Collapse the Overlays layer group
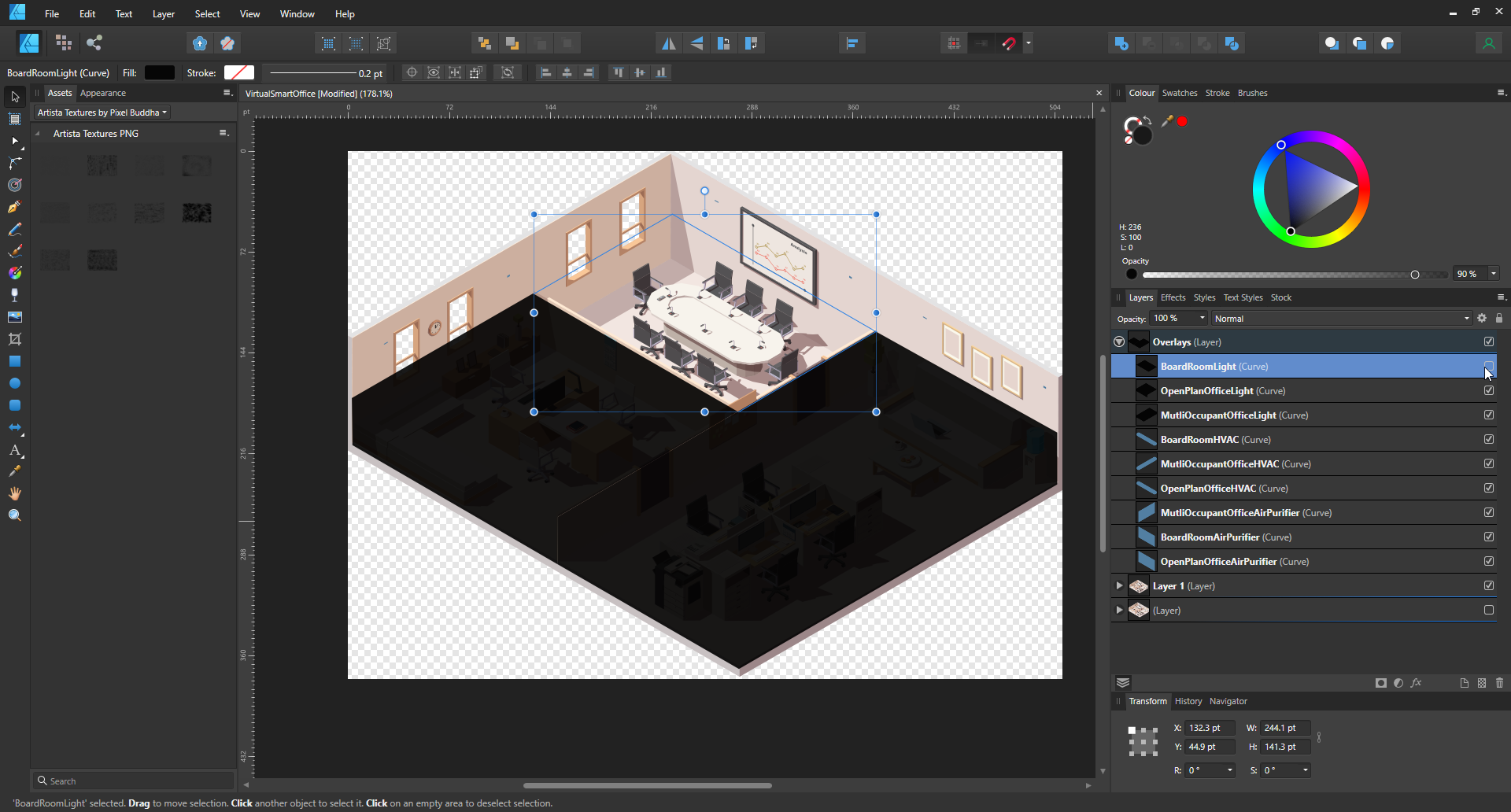Image resolution: width=1511 pixels, height=812 pixels. [x=1119, y=341]
